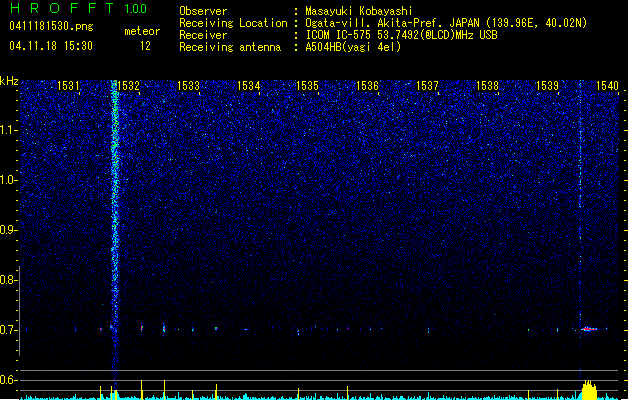Click the 0.7 kHz axis label
The width and height of the screenshot is (629, 400).
(x=9, y=330)
